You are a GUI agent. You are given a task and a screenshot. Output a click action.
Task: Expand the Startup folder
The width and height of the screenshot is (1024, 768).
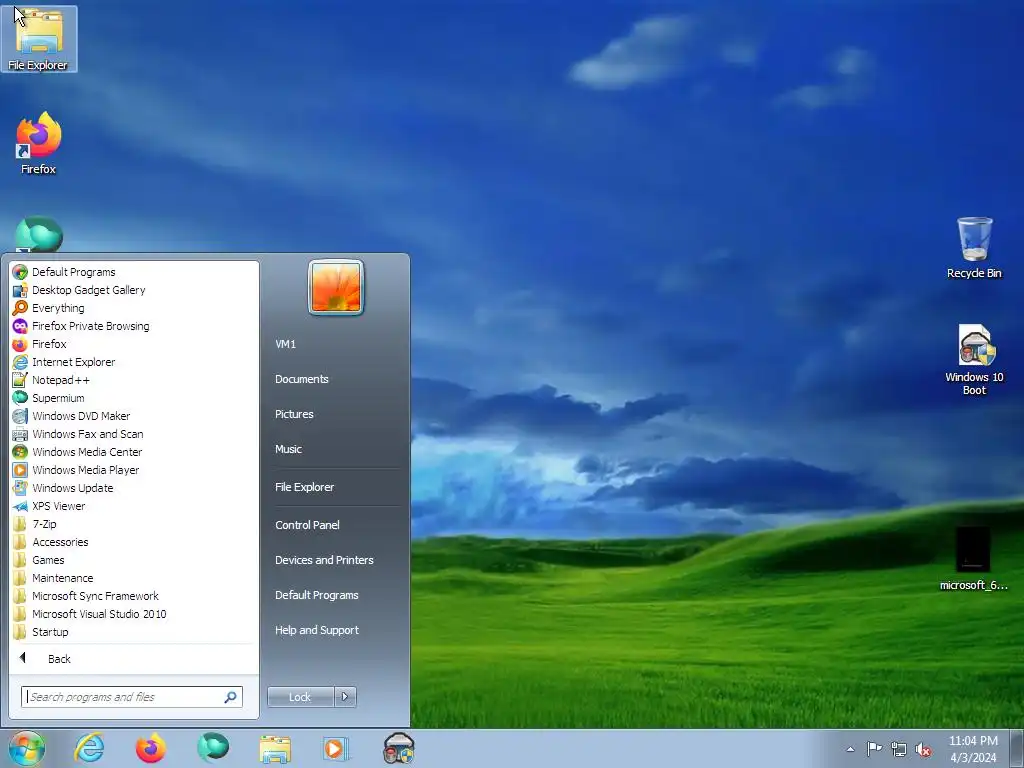(x=134, y=632)
